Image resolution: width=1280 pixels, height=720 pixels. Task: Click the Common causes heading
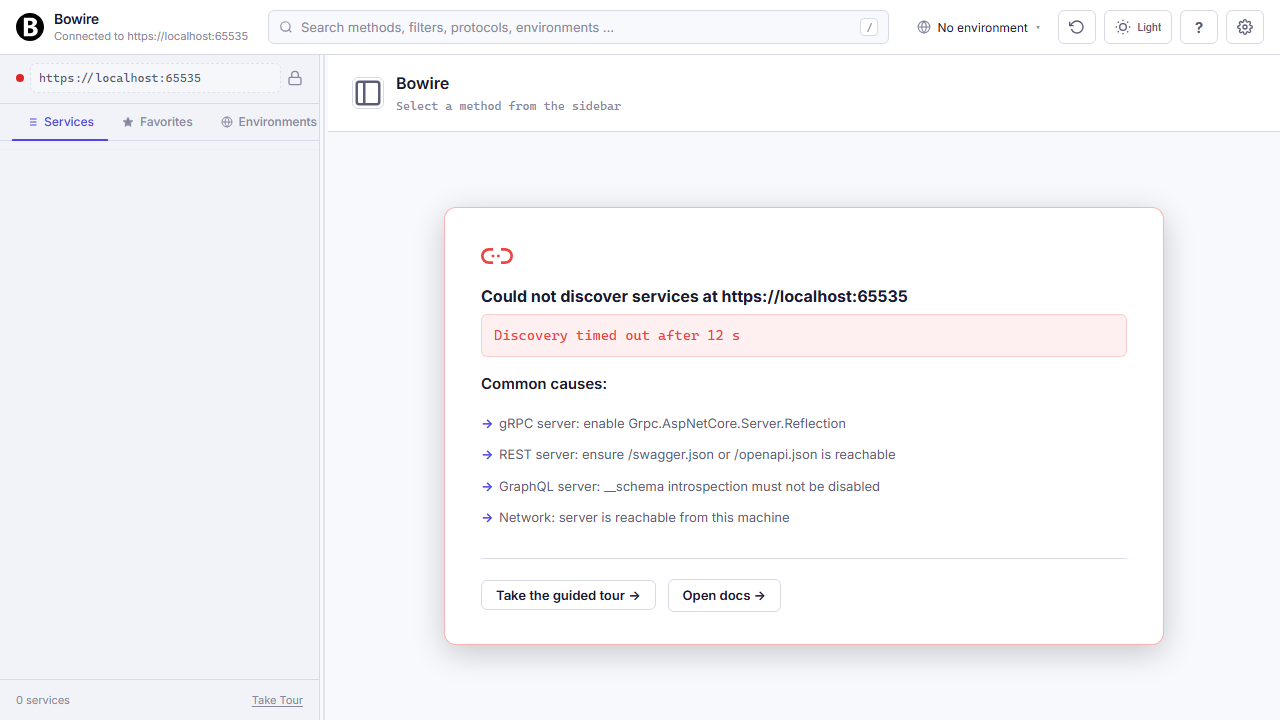point(544,384)
